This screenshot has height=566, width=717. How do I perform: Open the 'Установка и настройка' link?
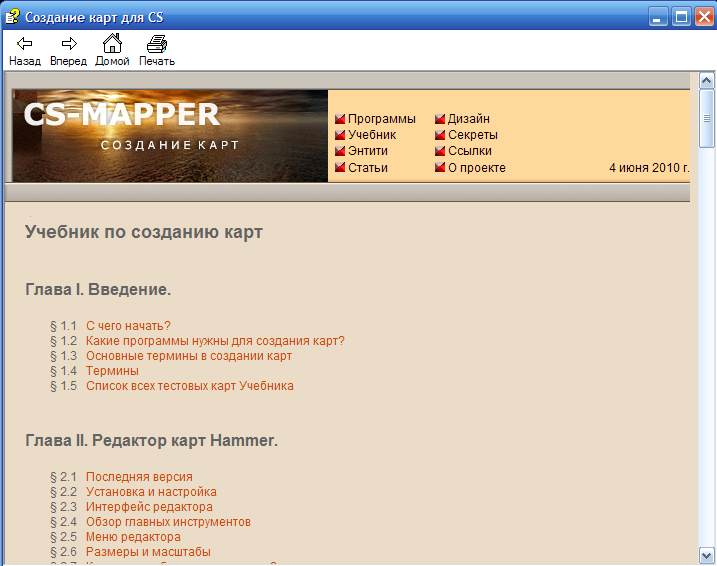click(151, 491)
